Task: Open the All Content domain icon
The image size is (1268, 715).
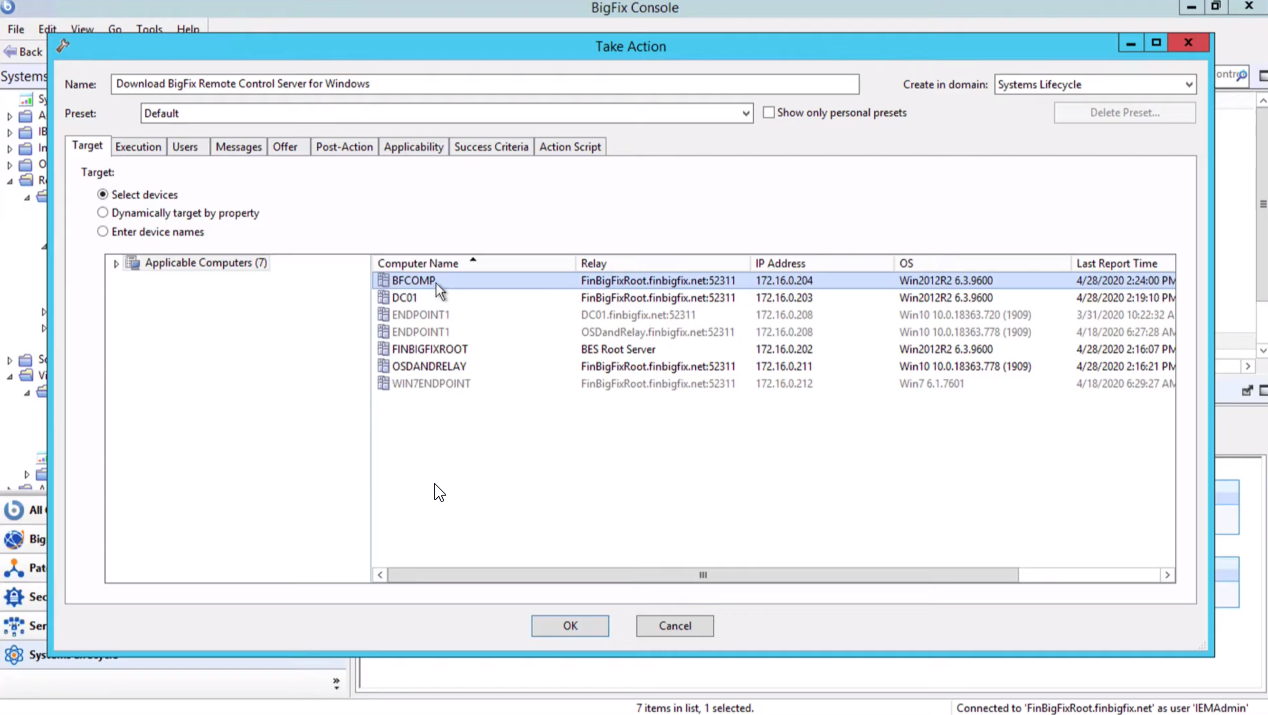Action: (x=13, y=510)
